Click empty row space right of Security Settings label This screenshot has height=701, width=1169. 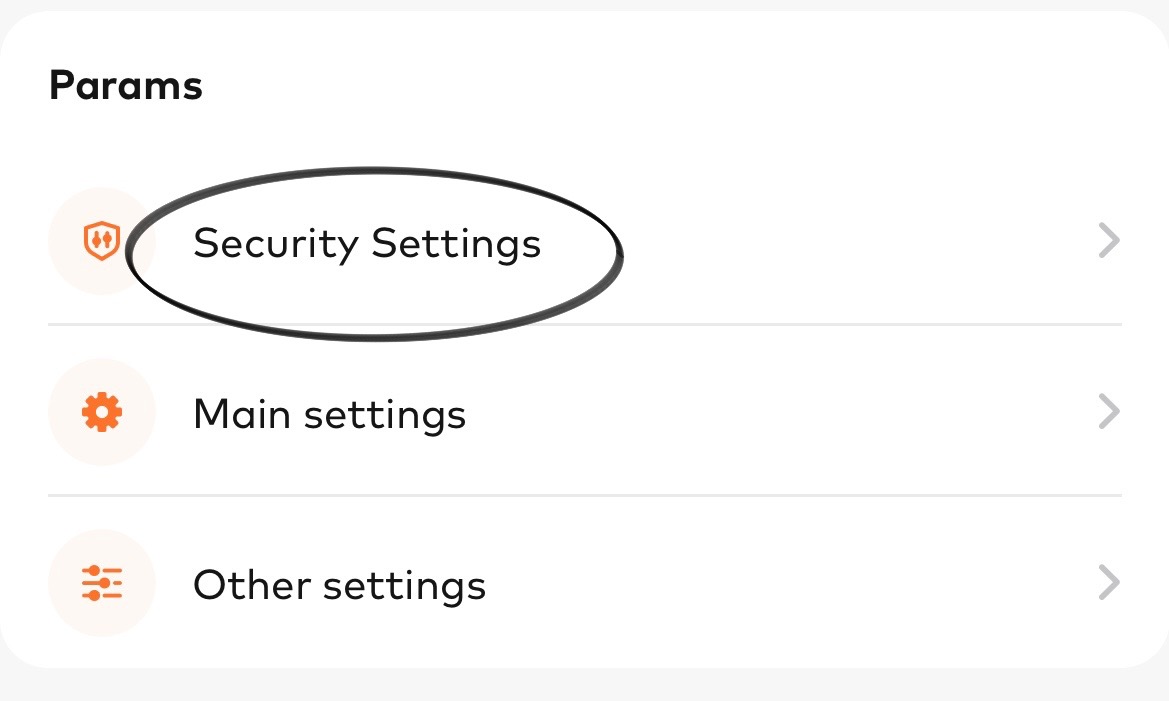point(850,242)
